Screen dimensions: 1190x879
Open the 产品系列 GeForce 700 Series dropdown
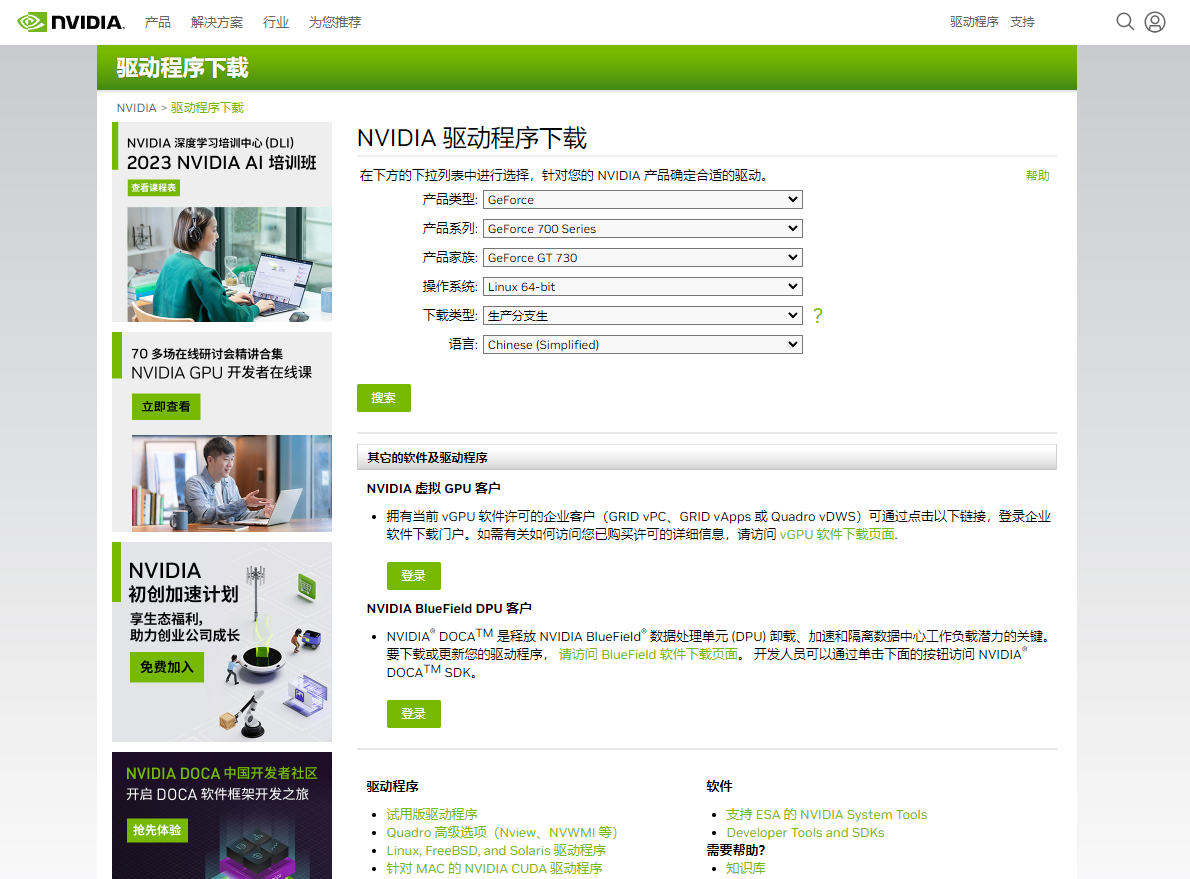coord(643,228)
